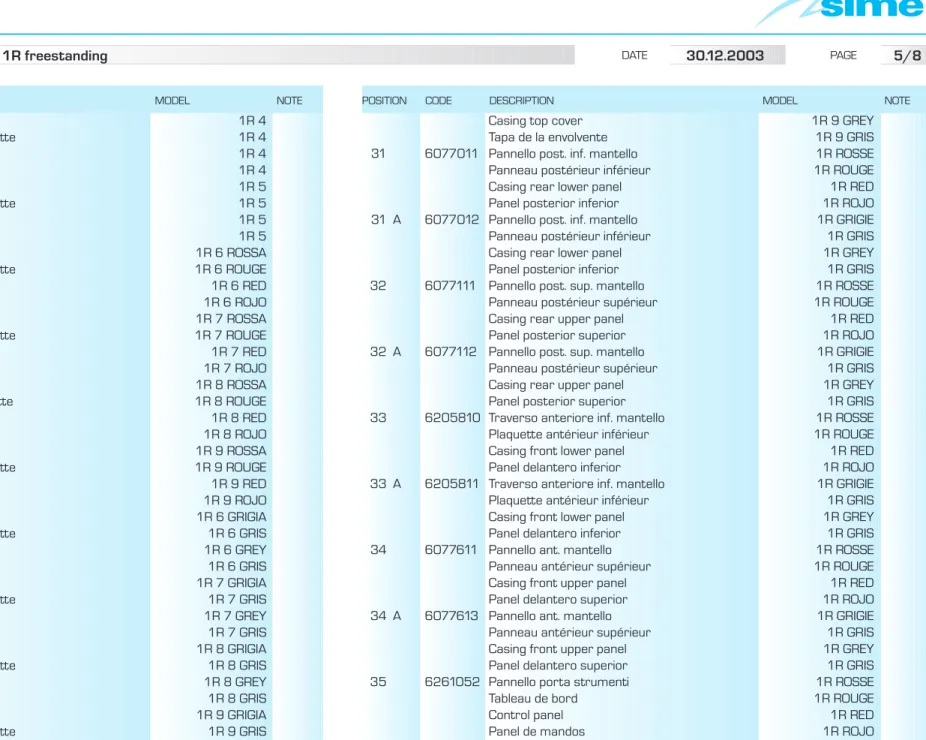The width and height of the screenshot is (926, 740).
Task: Click model '1R 6 GRIGIA'
Action: point(232,517)
